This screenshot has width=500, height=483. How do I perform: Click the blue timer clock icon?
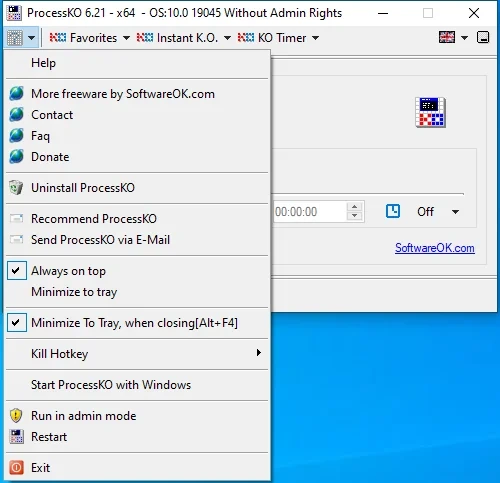click(393, 211)
